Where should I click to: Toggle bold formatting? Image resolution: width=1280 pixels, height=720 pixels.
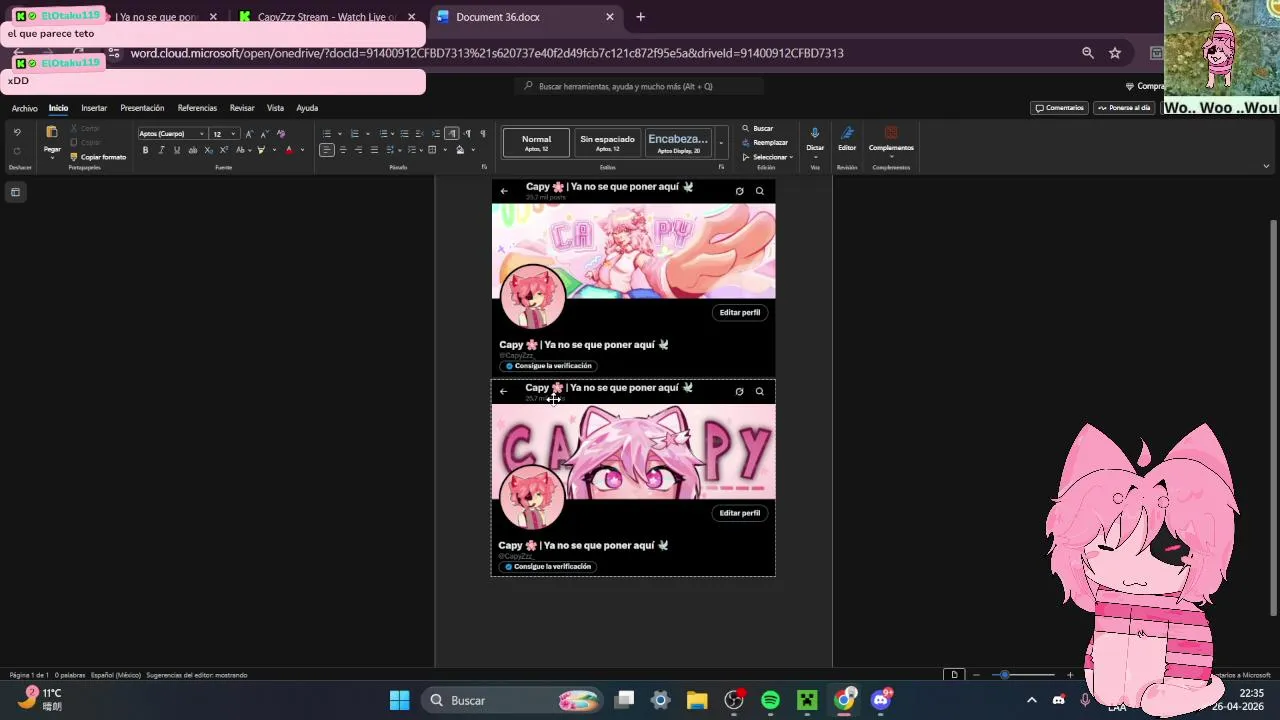tap(145, 150)
